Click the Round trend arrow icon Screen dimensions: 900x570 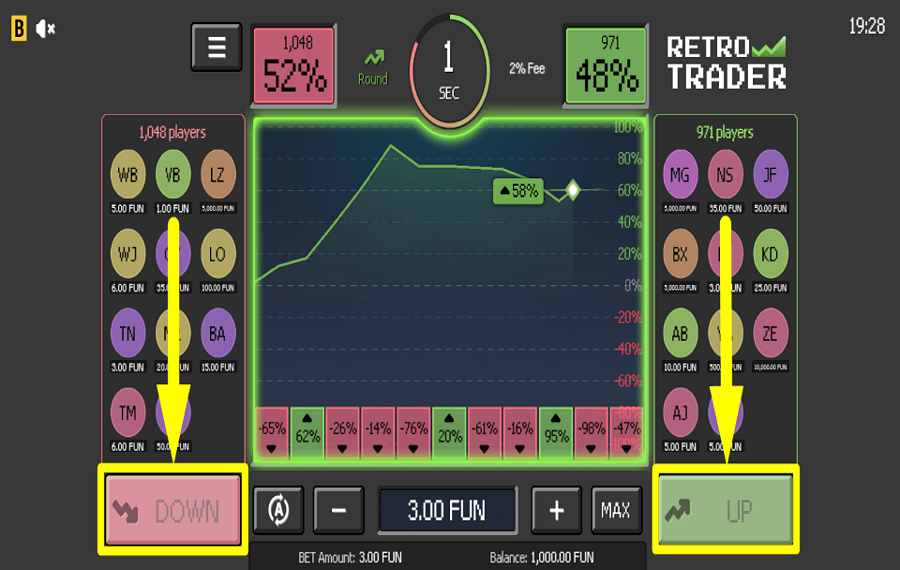point(374,57)
